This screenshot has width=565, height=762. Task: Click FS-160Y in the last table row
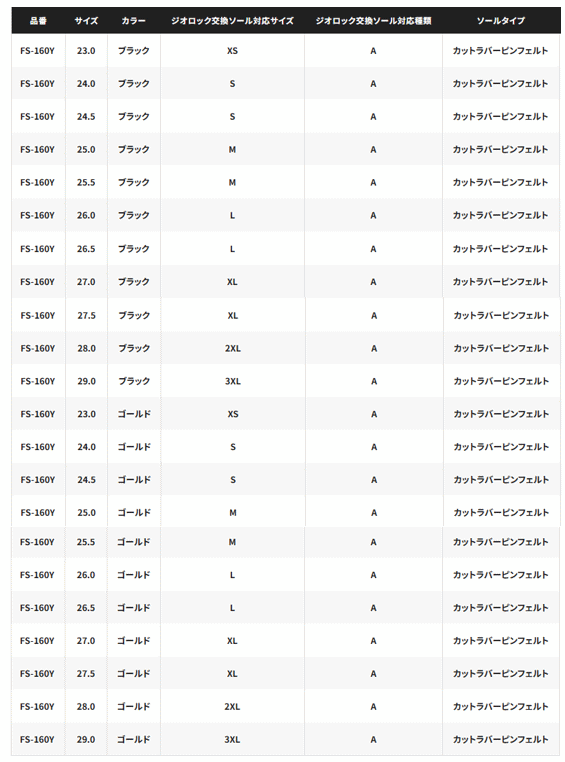click(x=37, y=740)
